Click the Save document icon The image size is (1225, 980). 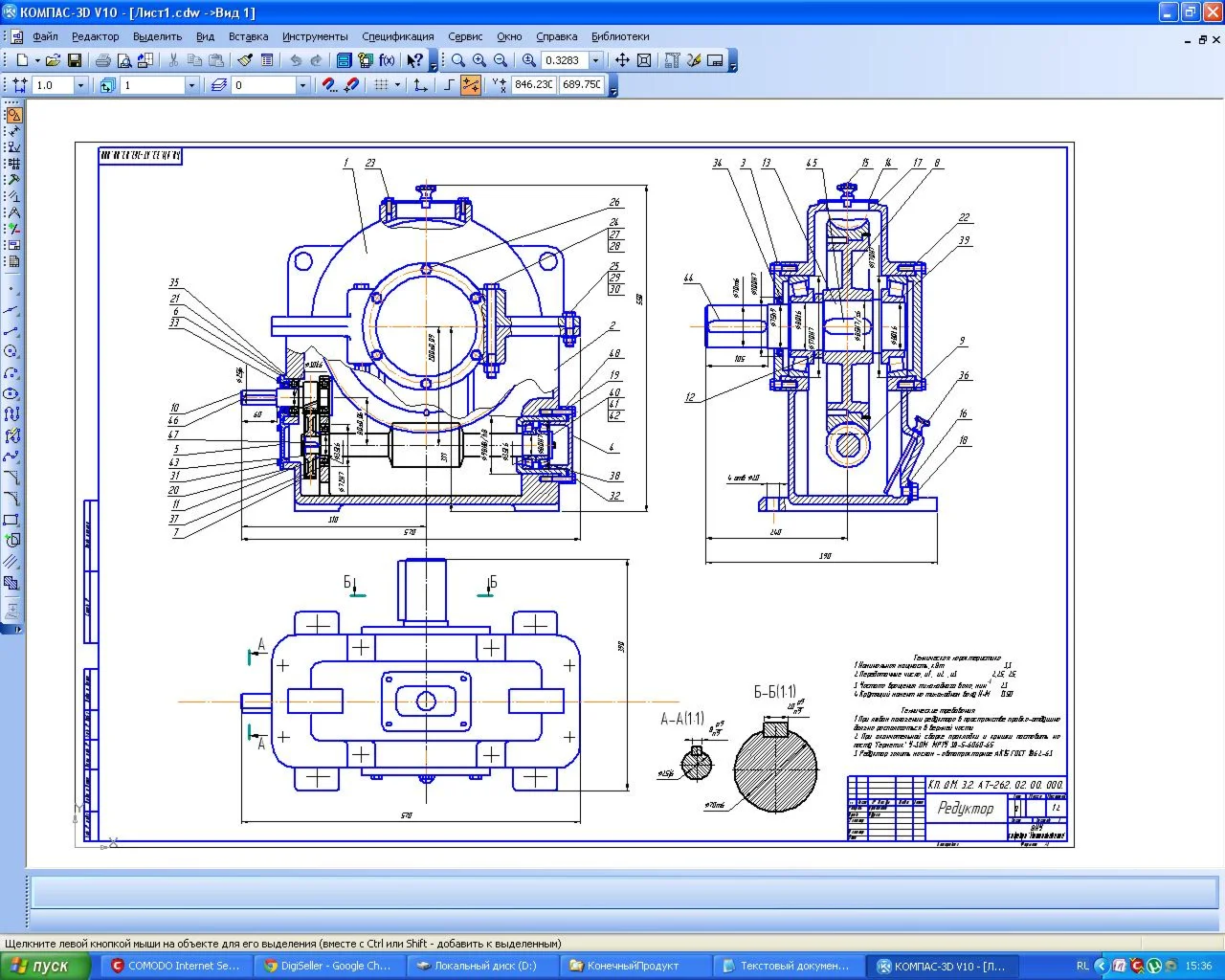pos(75,60)
